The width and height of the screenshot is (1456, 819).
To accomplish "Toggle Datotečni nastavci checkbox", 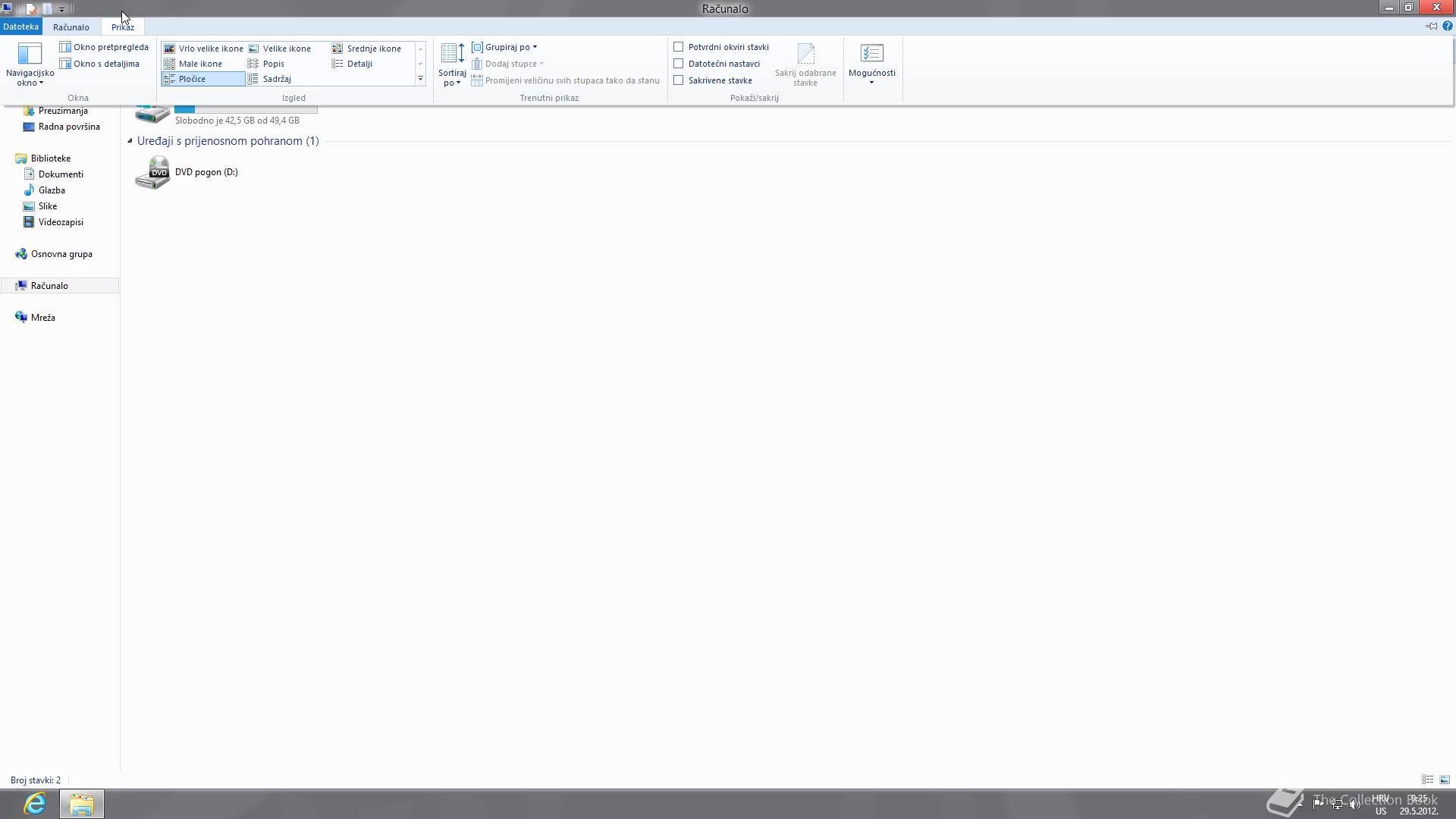I will (x=679, y=64).
